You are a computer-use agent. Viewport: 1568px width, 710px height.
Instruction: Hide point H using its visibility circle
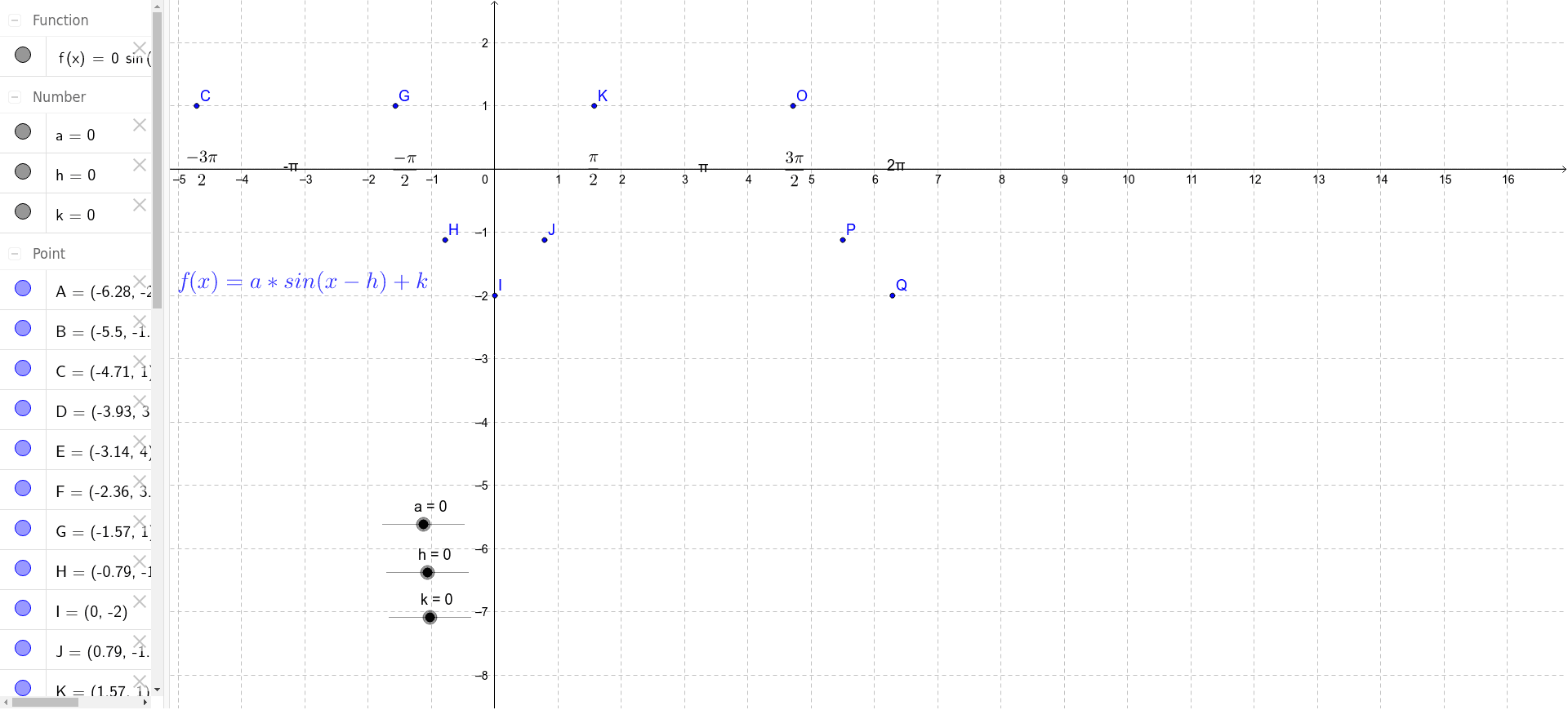pyautogui.click(x=23, y=568)
